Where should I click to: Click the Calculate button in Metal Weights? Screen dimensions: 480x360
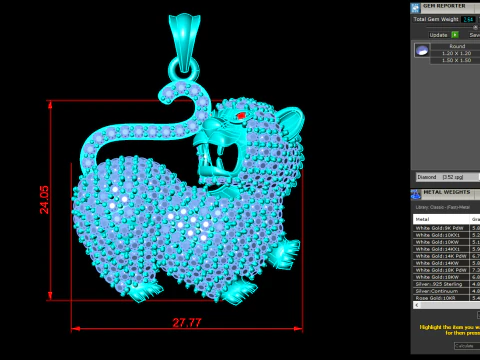[467, 346]
